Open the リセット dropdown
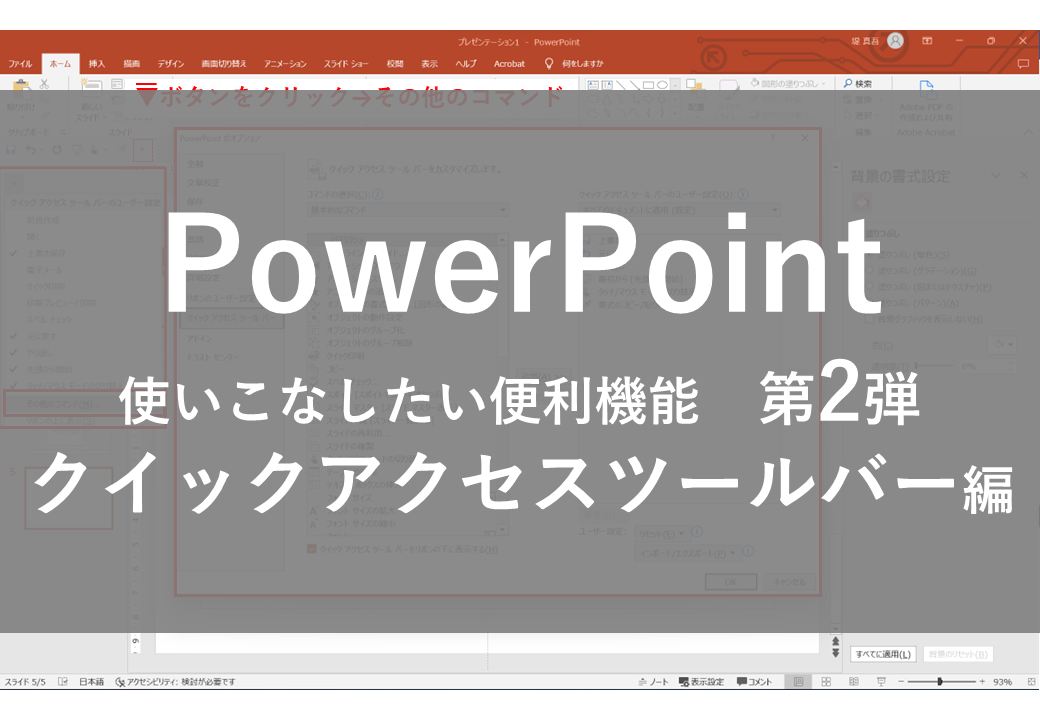 661,534
